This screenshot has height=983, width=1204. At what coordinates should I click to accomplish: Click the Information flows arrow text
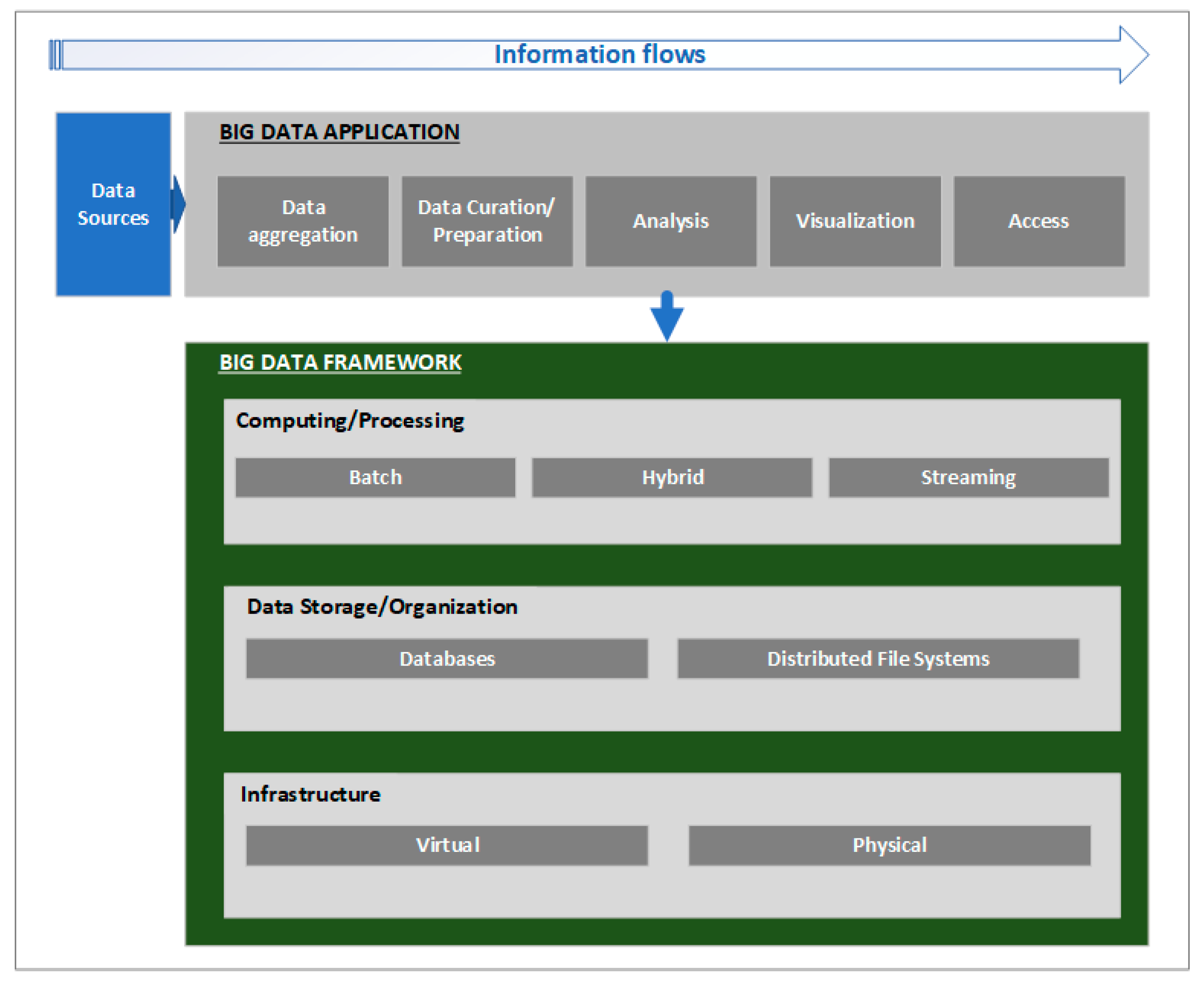pos(600,55)
